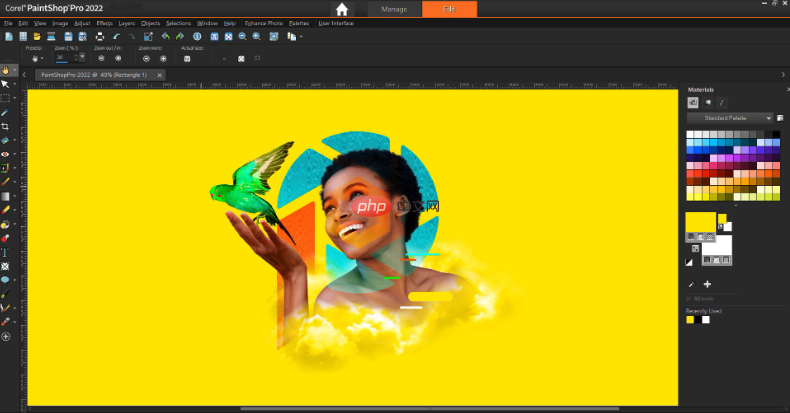
Task: Click the Undo arrow icon
Action: (117, 36)
